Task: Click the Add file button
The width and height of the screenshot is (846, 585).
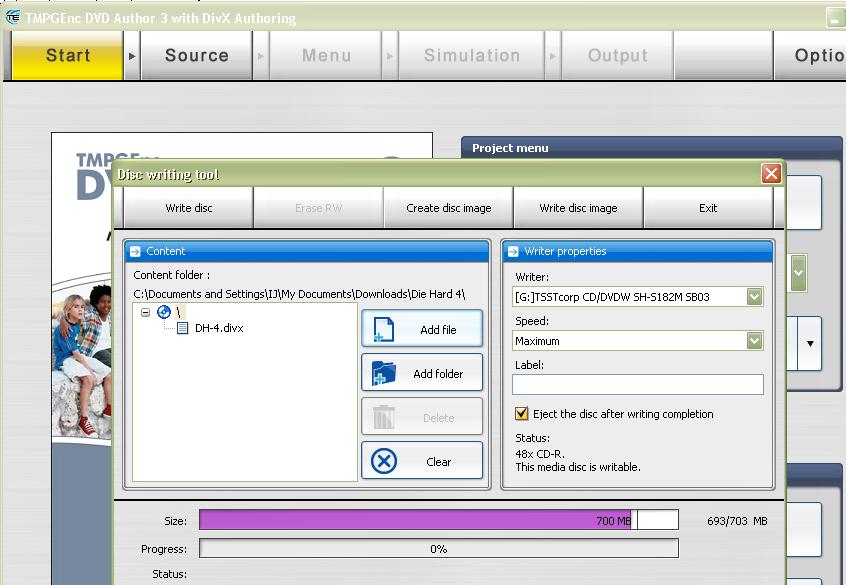Action: (422, 329)
